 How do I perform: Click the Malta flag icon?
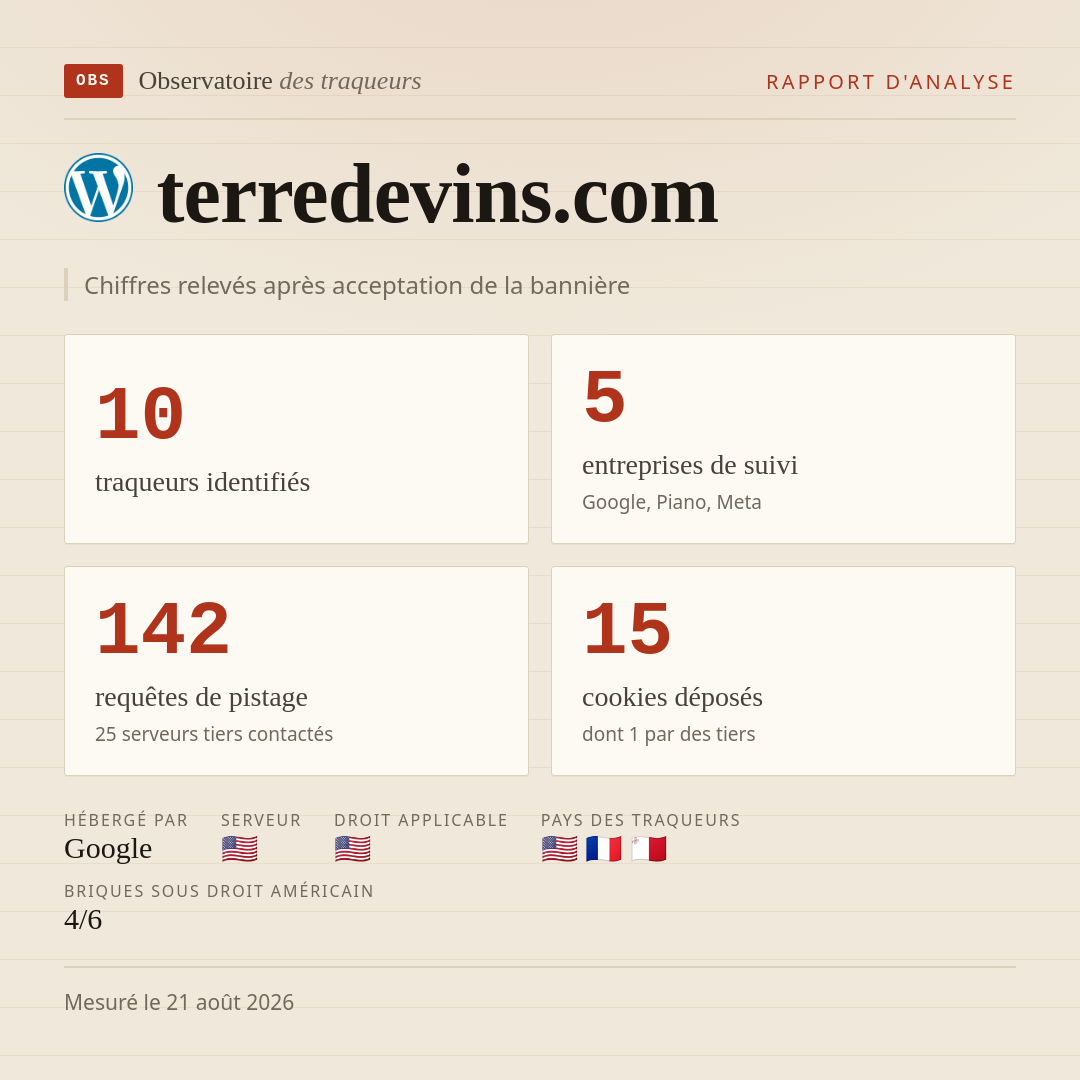pos(649,849)
